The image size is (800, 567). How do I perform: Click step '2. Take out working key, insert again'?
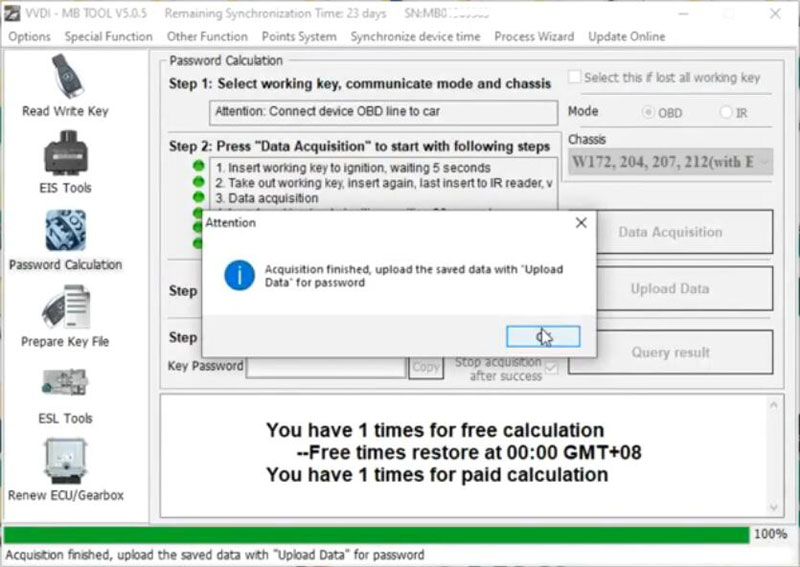click(x=384, y=183)
